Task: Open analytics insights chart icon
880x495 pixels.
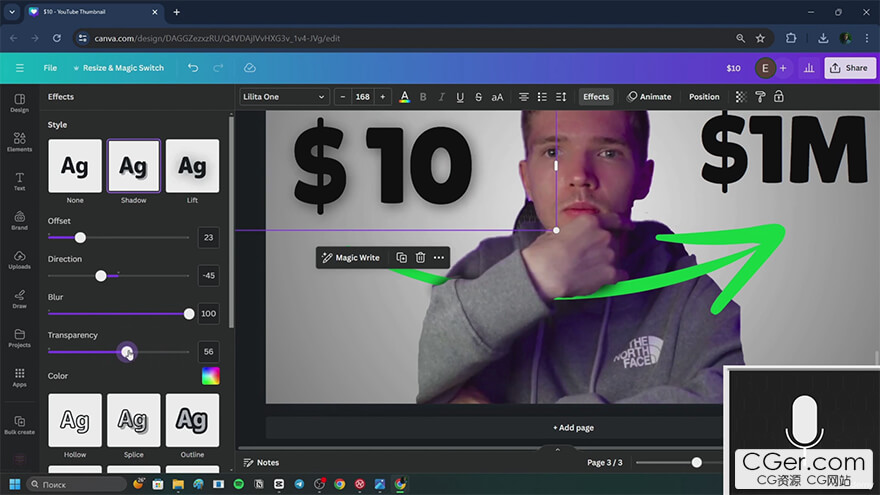Action: 809,68
